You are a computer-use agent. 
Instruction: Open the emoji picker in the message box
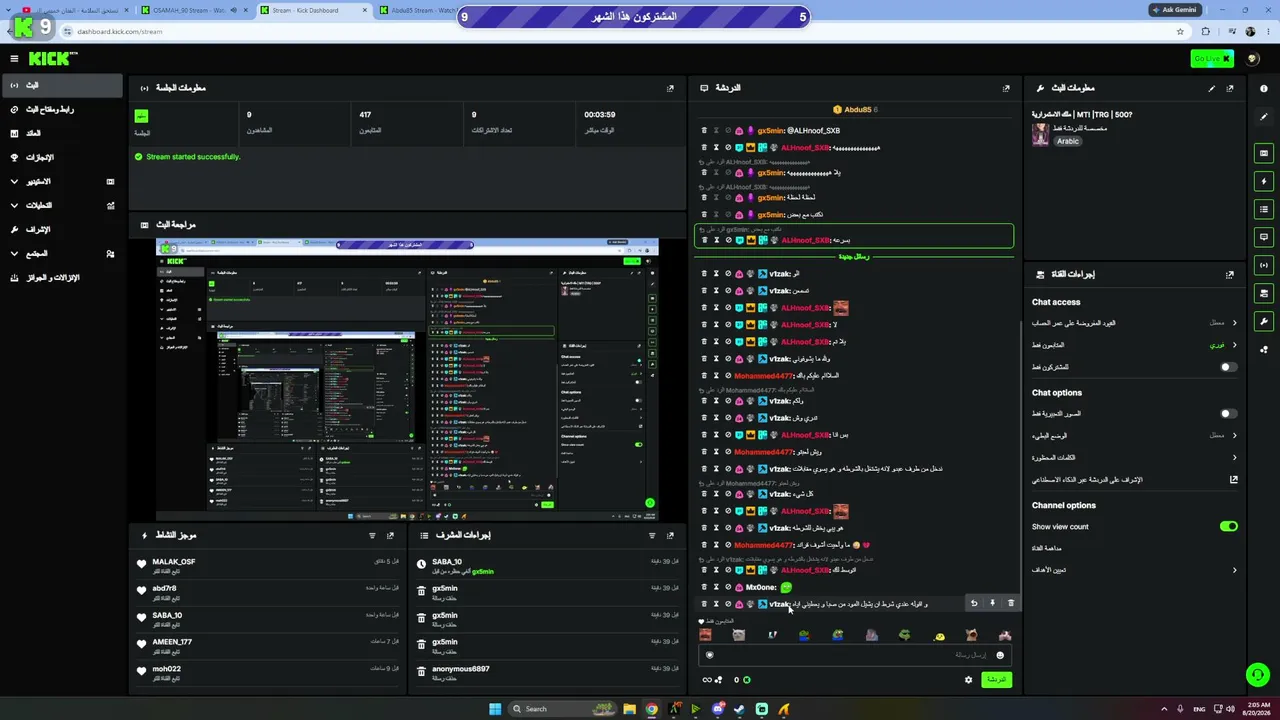pyautogui.click(x=1000, y=655)
